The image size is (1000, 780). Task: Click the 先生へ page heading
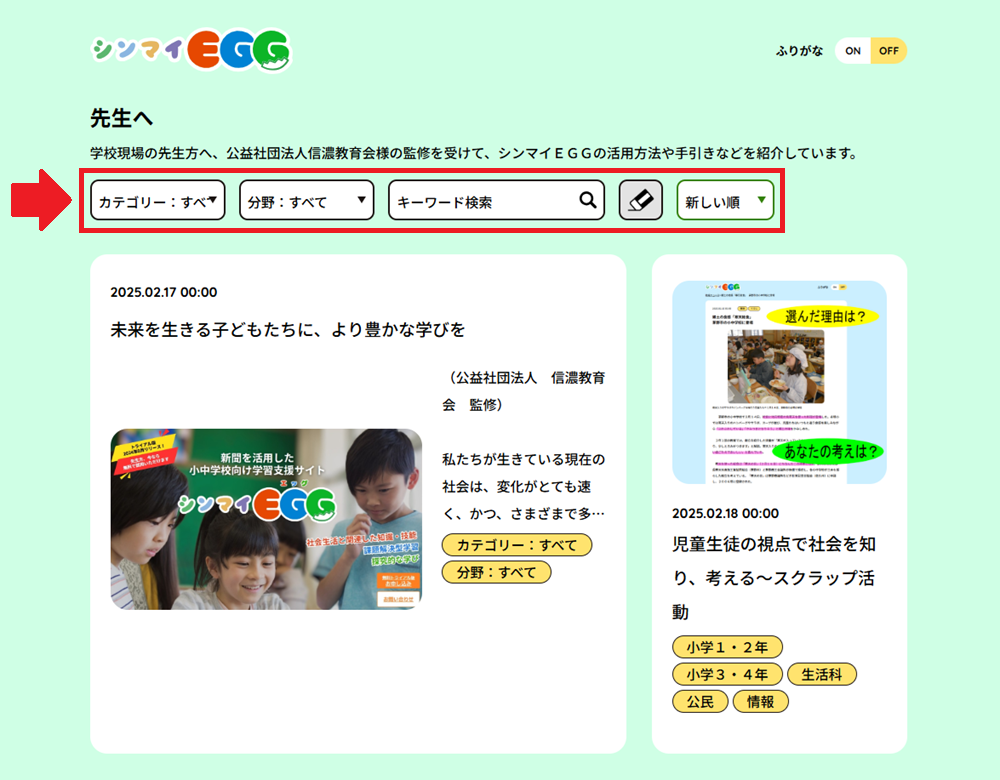[121, 118]
